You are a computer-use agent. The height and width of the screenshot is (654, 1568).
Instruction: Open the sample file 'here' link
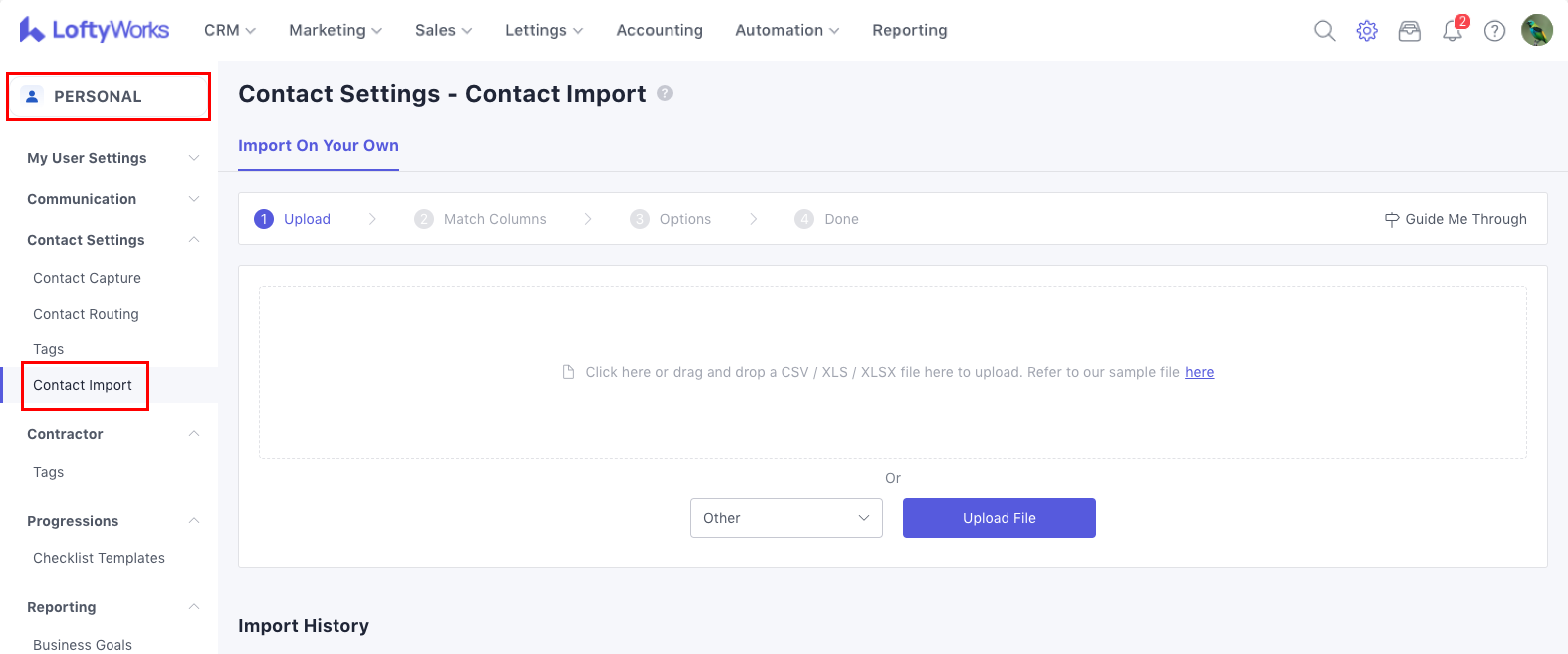(1199, 372)
